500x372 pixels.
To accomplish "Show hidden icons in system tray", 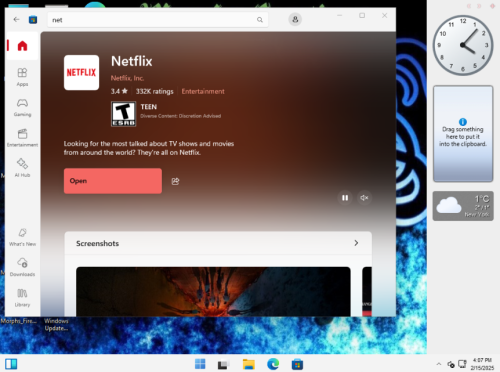I will click(x=439, y=364).
